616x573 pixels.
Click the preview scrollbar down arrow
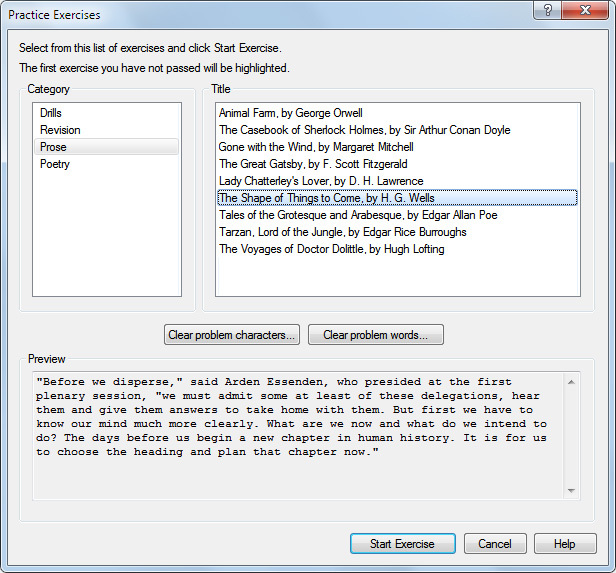(572, 491)
